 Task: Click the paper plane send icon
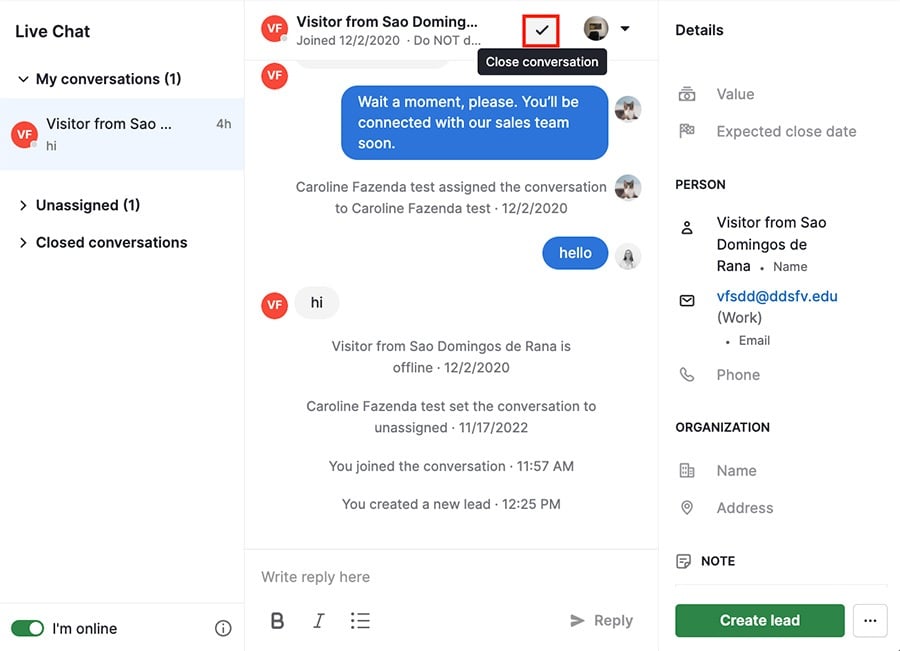point(578,620)
